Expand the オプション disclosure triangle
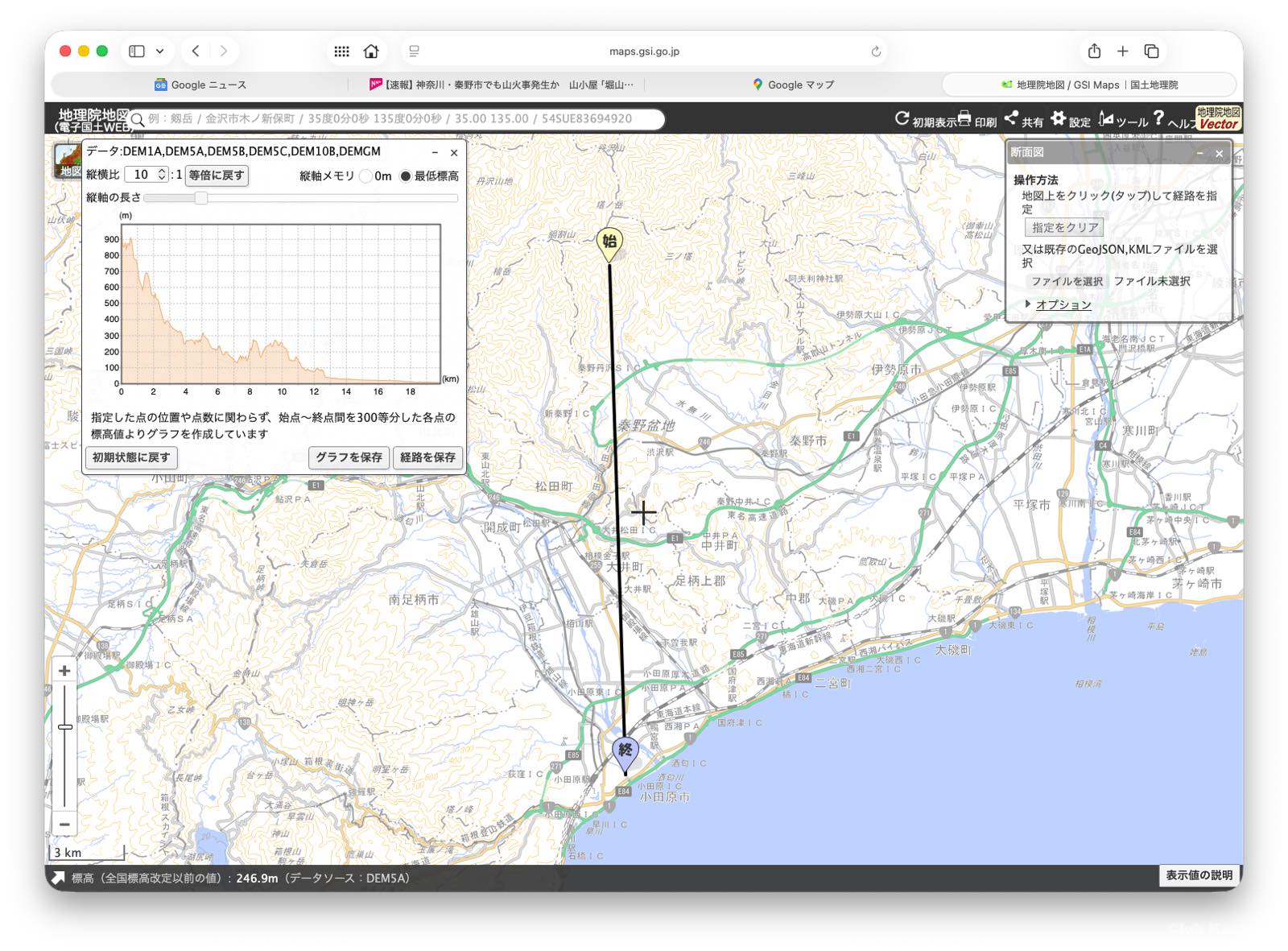Image resolution: width=1288 pixels, height=951 pixels. (1028, 304)
